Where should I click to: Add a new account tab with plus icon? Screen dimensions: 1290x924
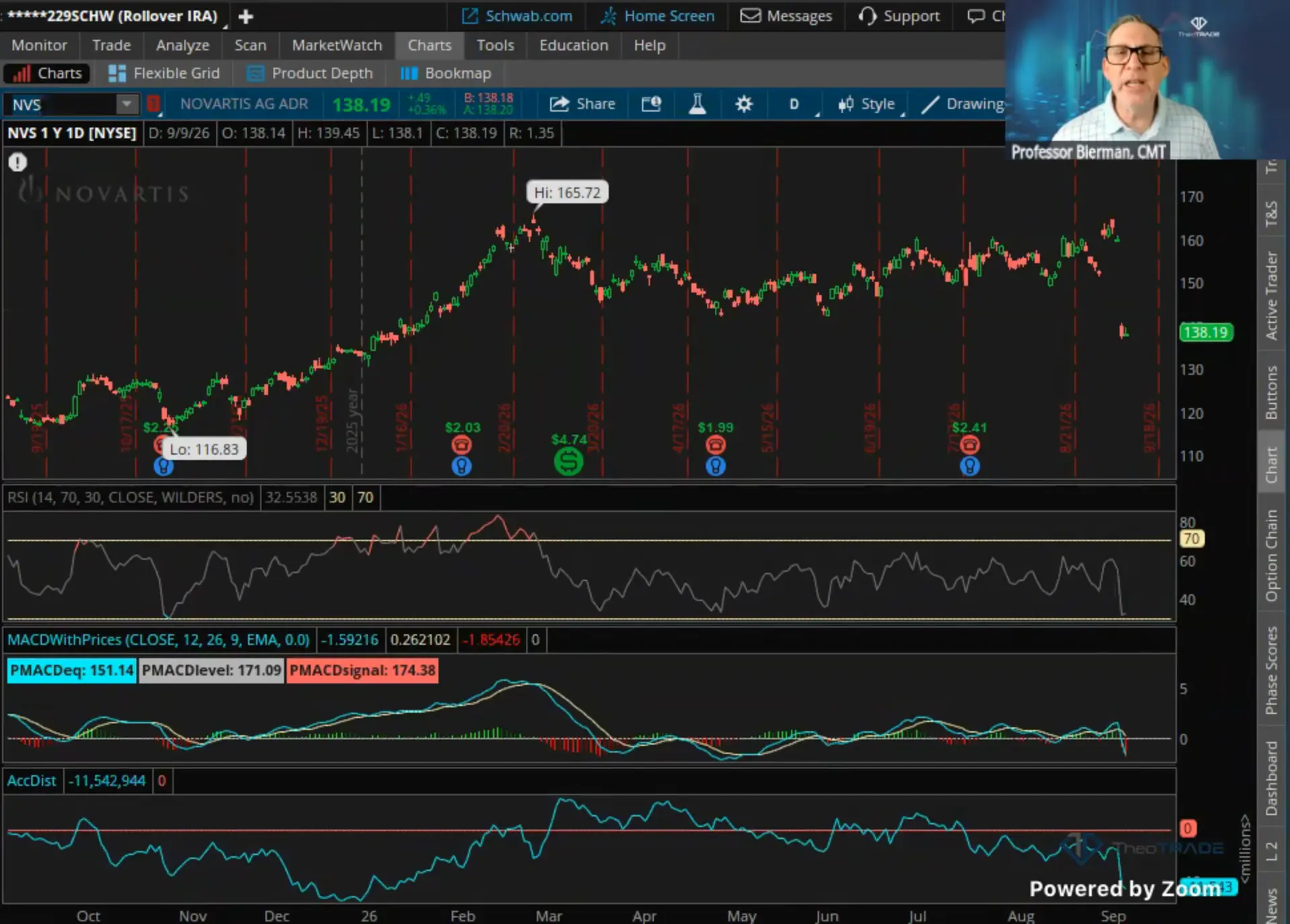coord(246,16)
